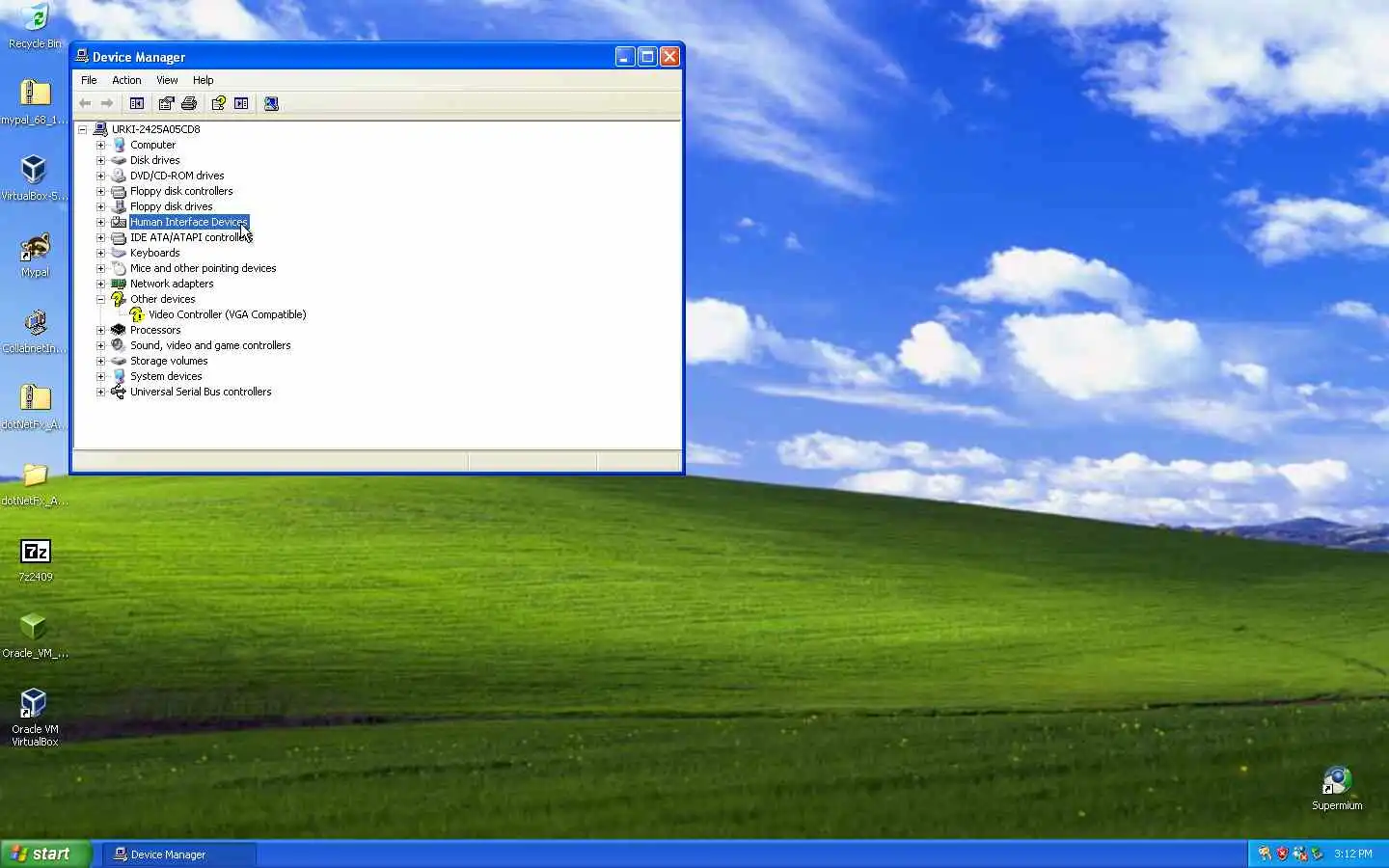Select the dotNetFx_A yellow folder icon on desktop
The image size is (1389, 868).
[35, 475]
